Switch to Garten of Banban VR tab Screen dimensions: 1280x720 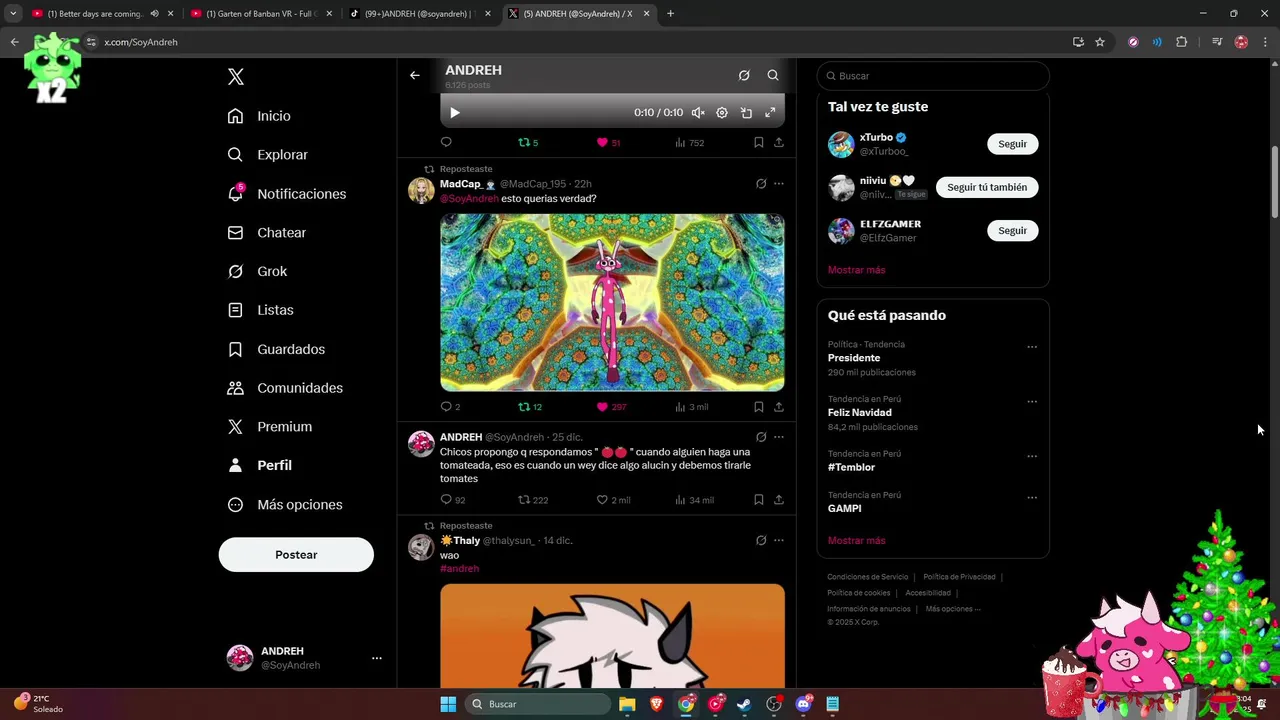(x=260, y=14)
